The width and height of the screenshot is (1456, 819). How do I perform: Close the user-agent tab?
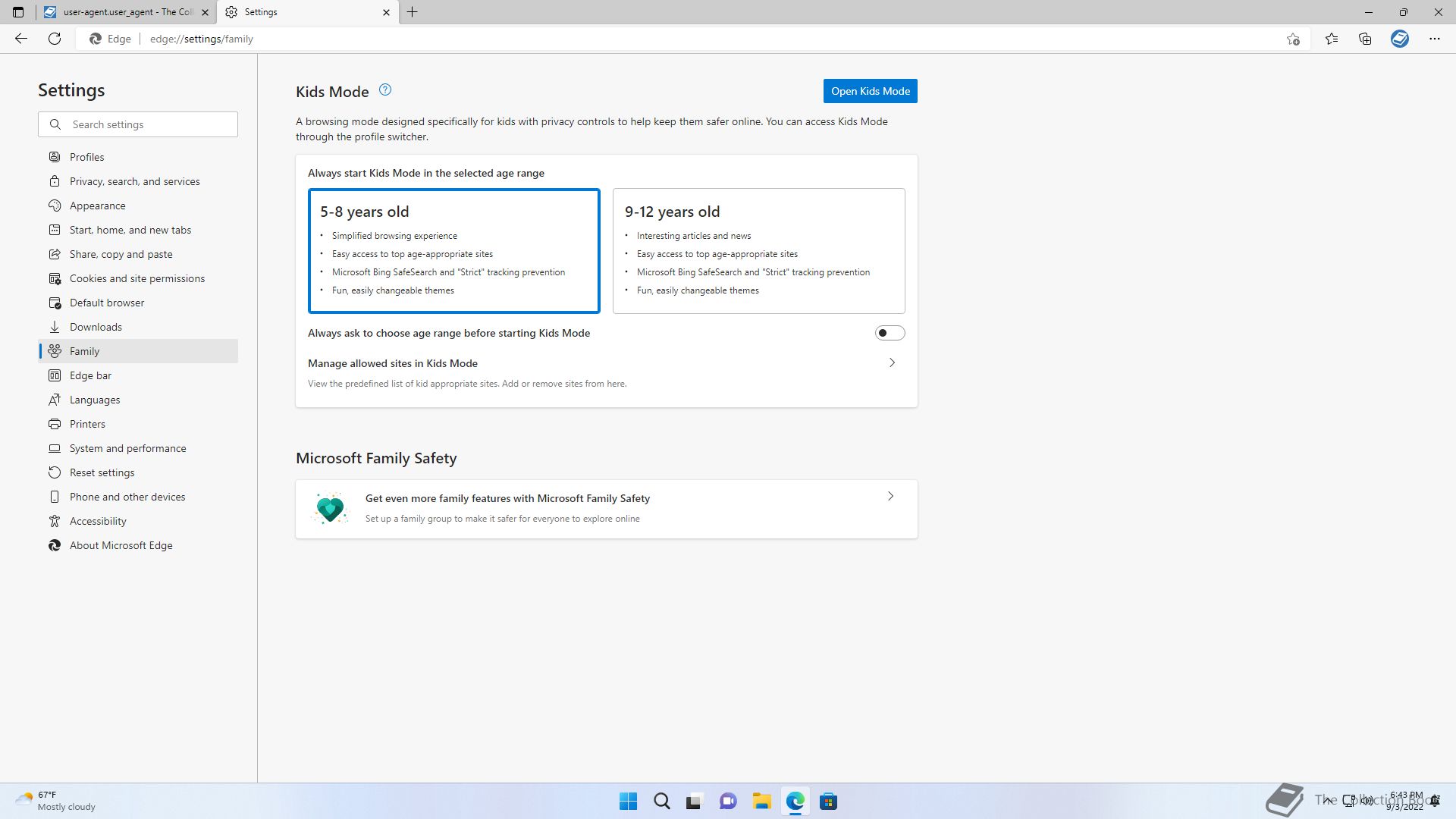(x=205, y=12)
